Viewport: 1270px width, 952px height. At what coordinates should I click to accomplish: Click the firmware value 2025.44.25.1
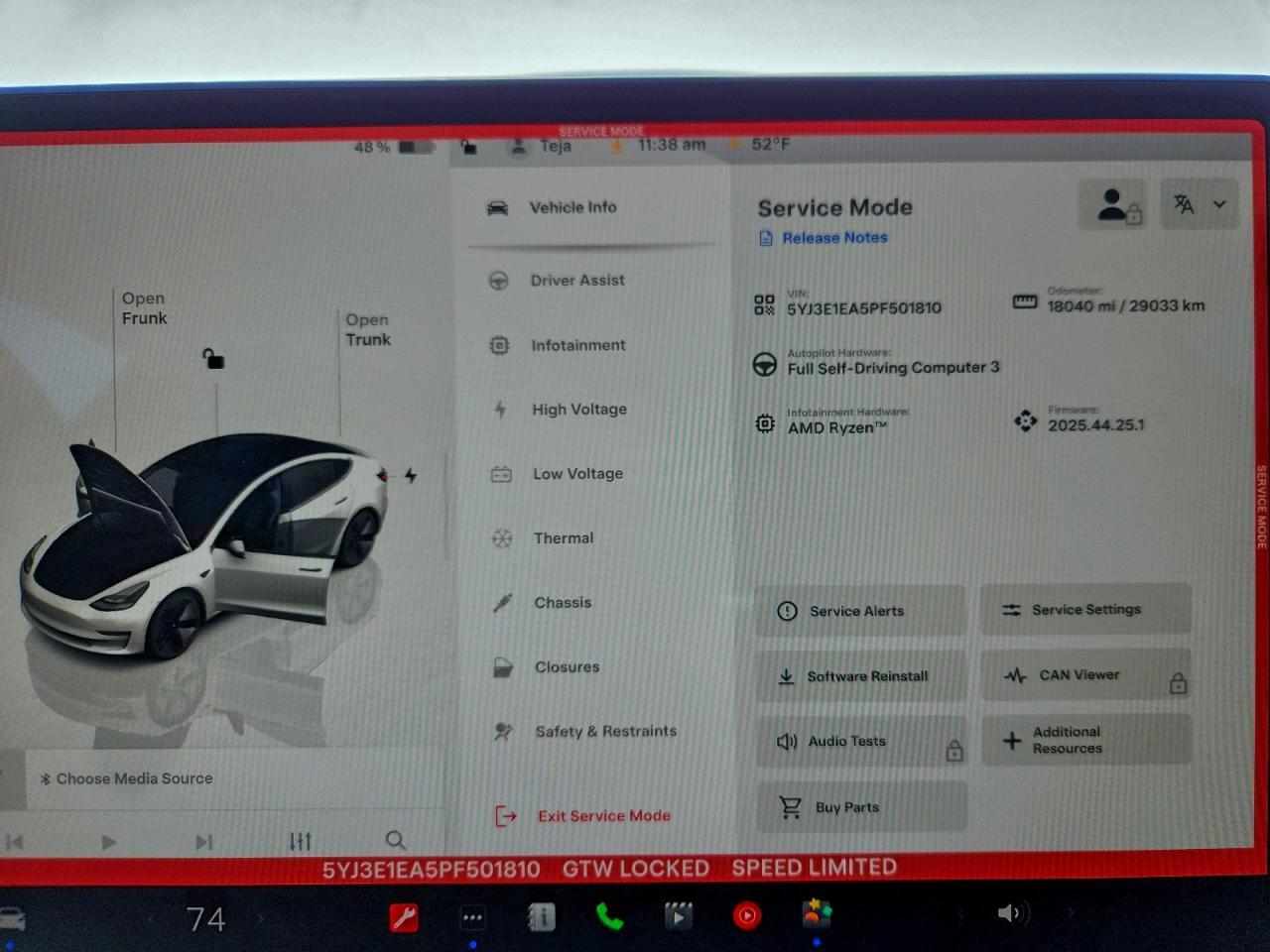pyautogui.click(x=1095, y=424)
